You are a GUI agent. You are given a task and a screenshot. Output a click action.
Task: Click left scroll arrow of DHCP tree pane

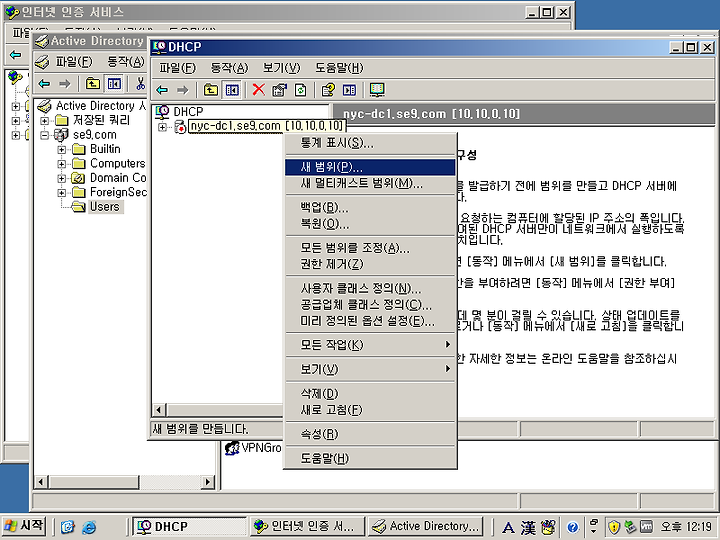(x=159, y=410)
